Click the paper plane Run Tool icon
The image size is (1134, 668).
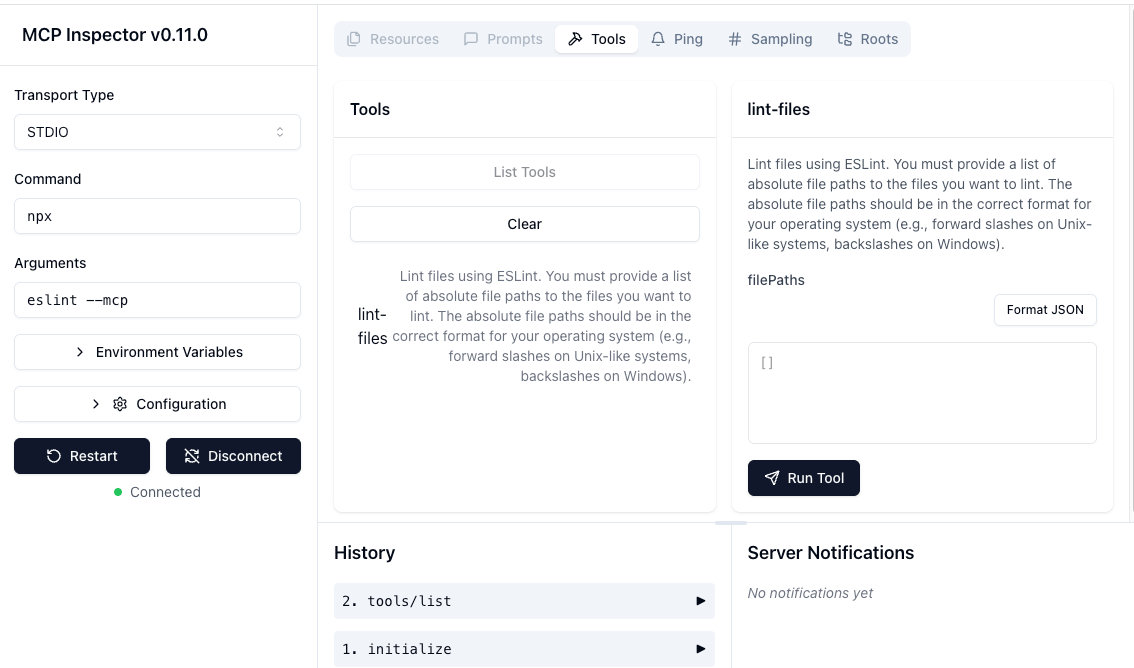point(772,478)
